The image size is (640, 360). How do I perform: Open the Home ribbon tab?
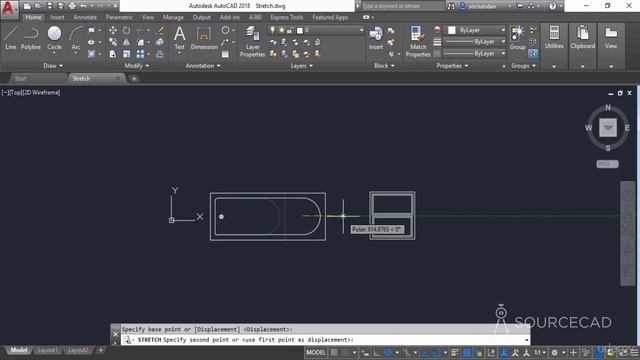pos(33,17)
